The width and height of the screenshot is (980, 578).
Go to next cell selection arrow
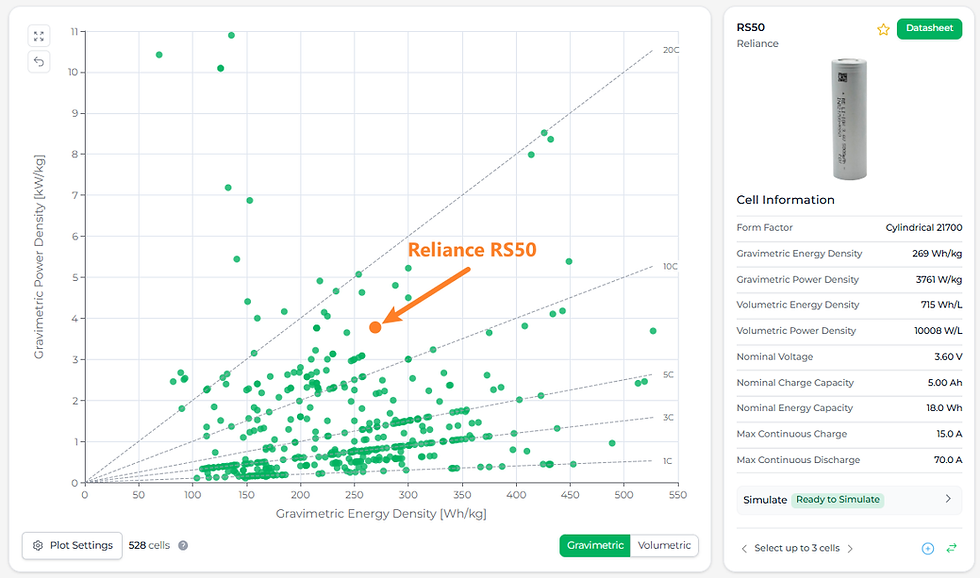pyautogui.click(x=850, y=549)
